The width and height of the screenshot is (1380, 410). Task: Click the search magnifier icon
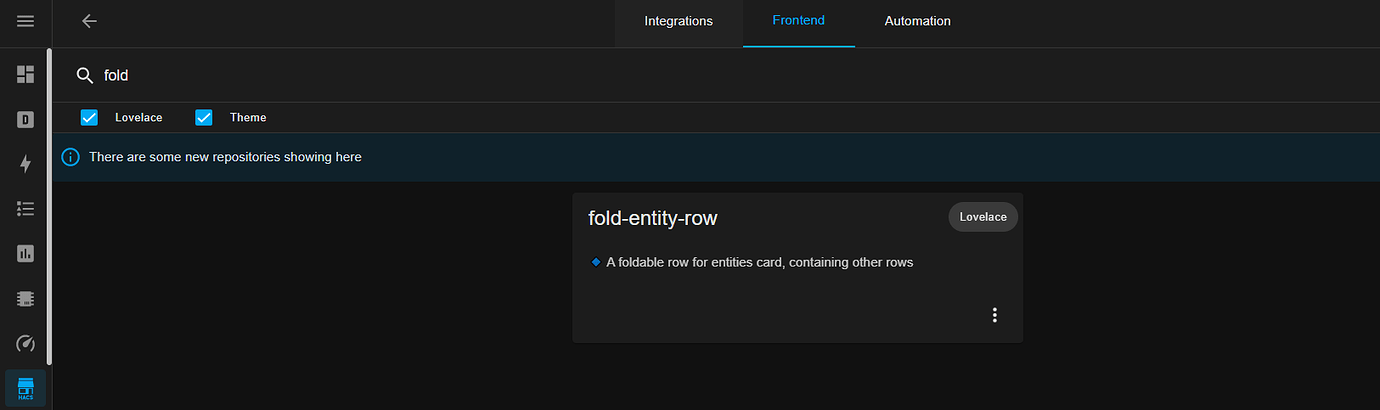pos(85,75)
